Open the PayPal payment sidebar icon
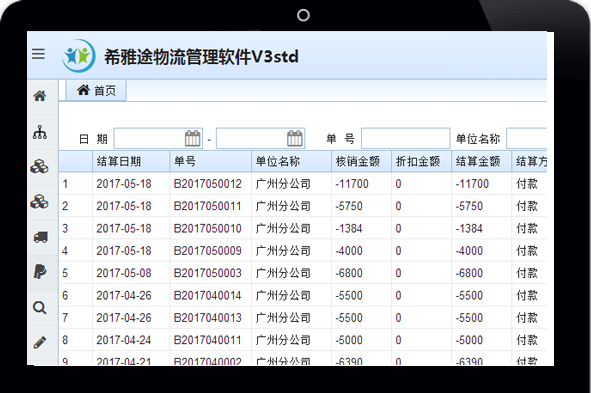591x393 pixels. click(x=40, y=272)
